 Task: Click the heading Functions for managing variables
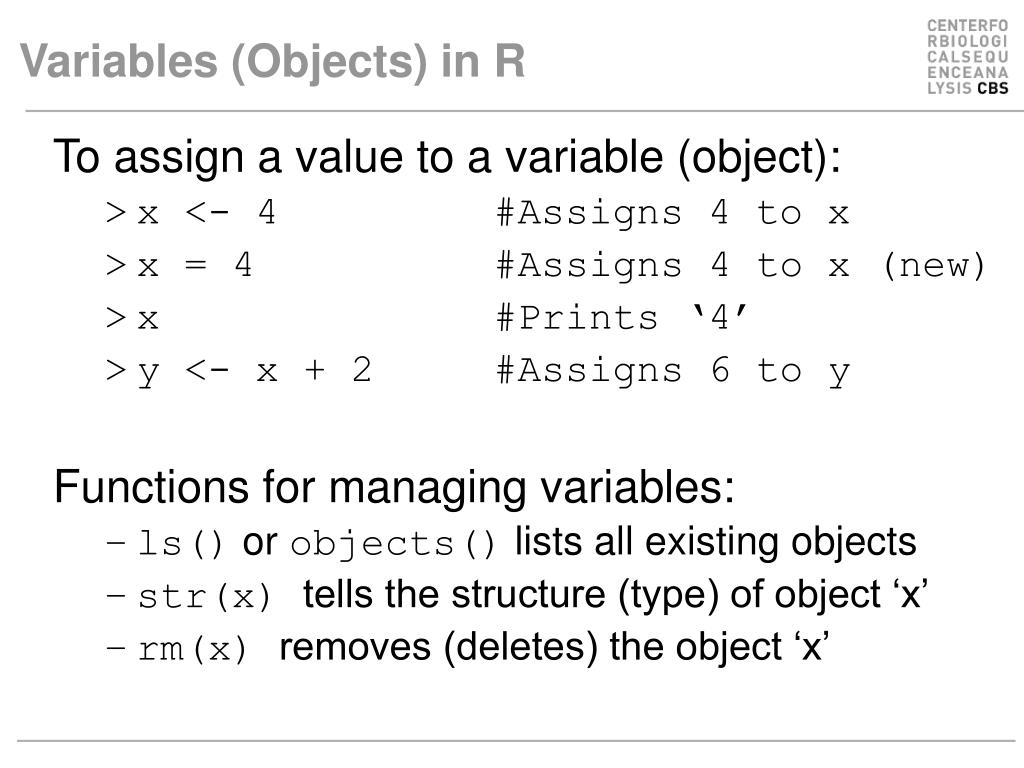click(x=394, y=487)
